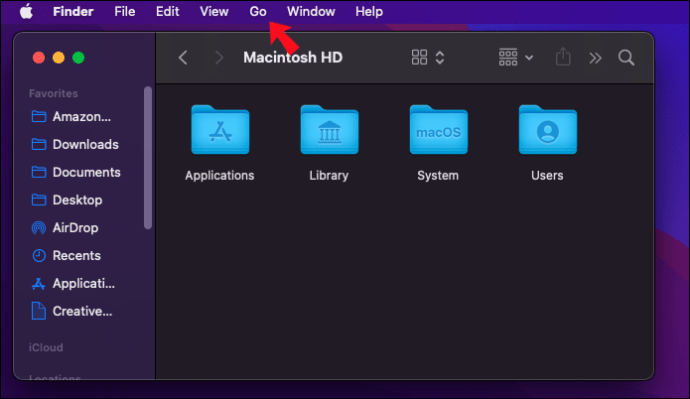Select Desktop in the sidebar

(x=77, y=200)
